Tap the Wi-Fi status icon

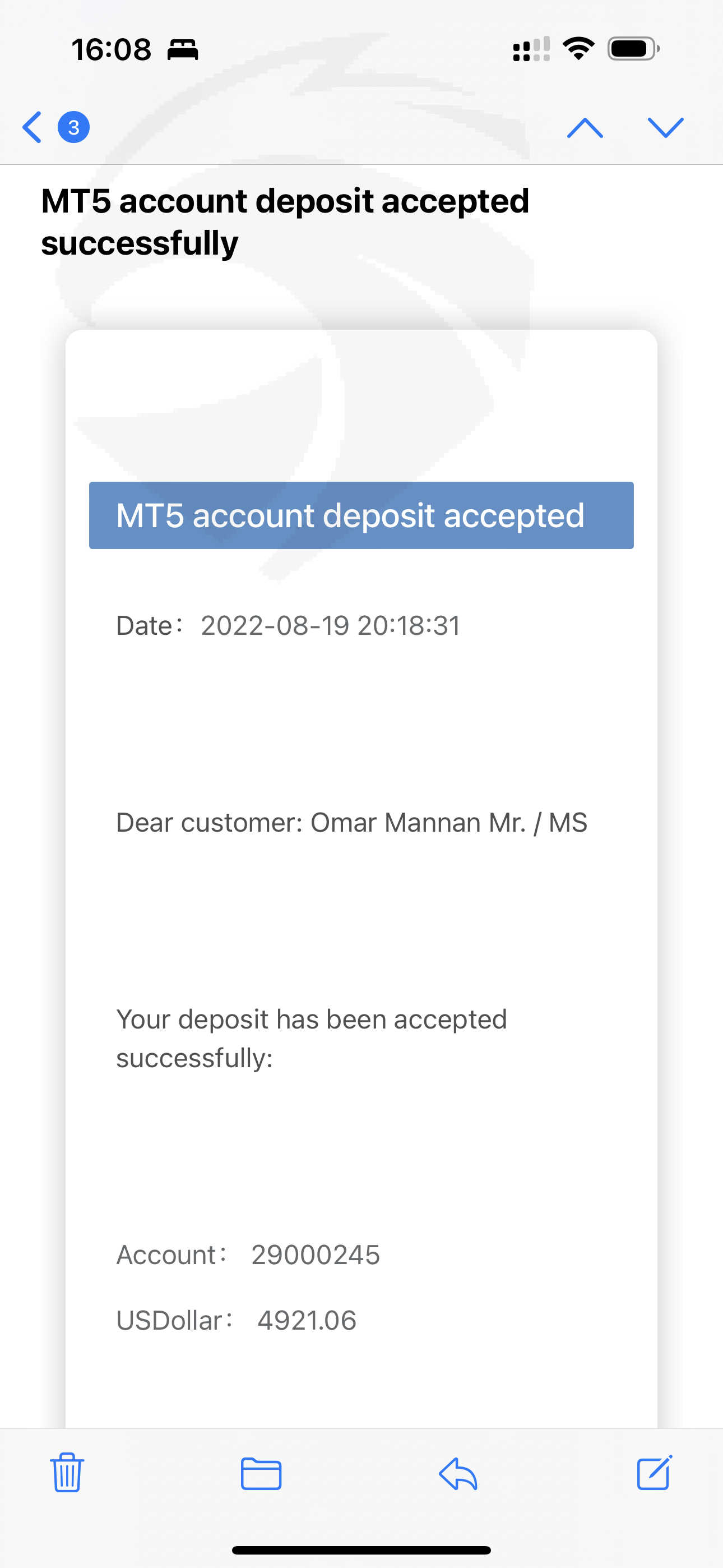point(578,49)
